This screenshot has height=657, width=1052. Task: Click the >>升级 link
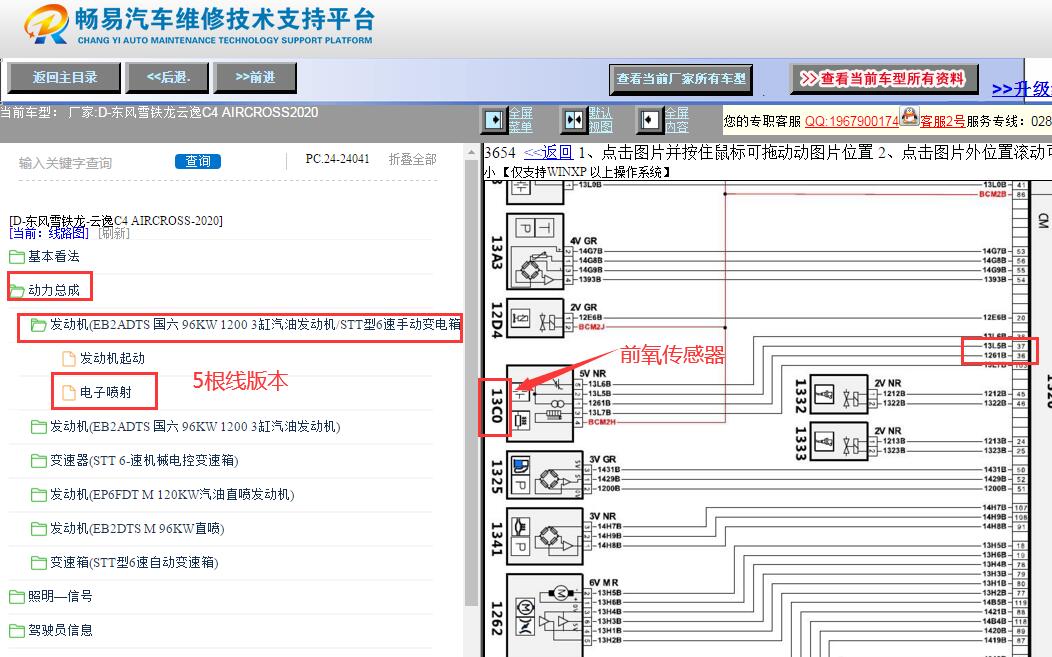1021,89
